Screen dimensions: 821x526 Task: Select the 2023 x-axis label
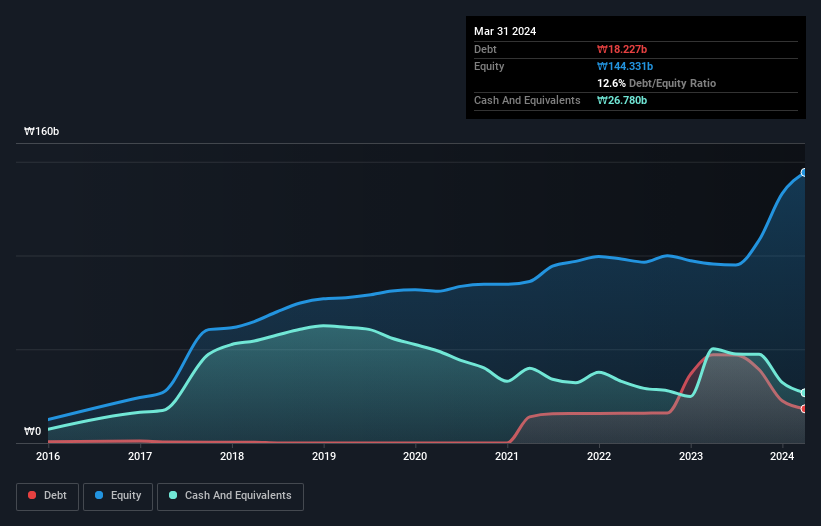click(691, 456)
